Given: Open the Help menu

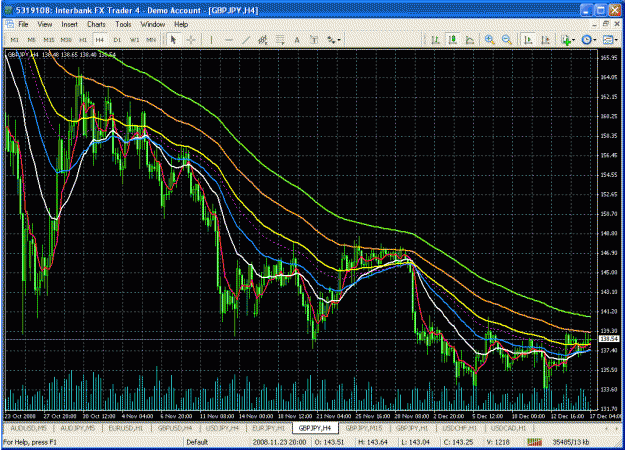Looking at the screenshot, I should pos(181,24).
